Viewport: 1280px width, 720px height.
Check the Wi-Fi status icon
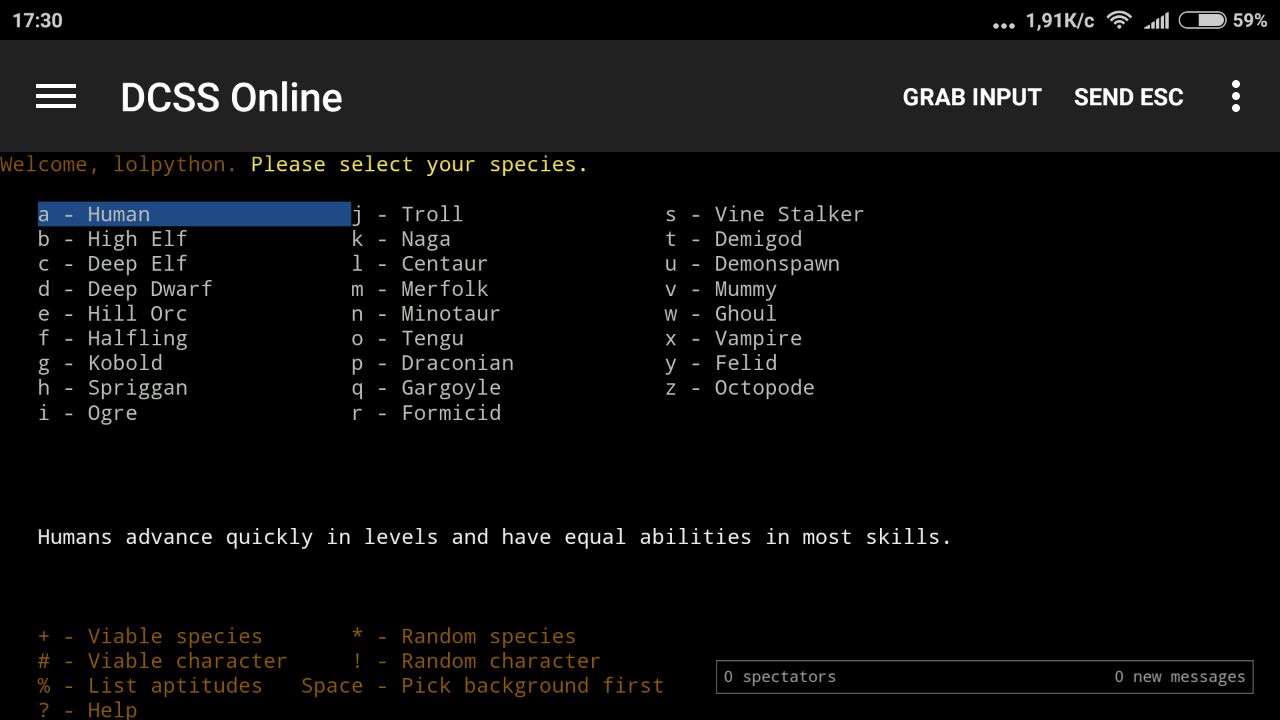[x=1119, y=20]
